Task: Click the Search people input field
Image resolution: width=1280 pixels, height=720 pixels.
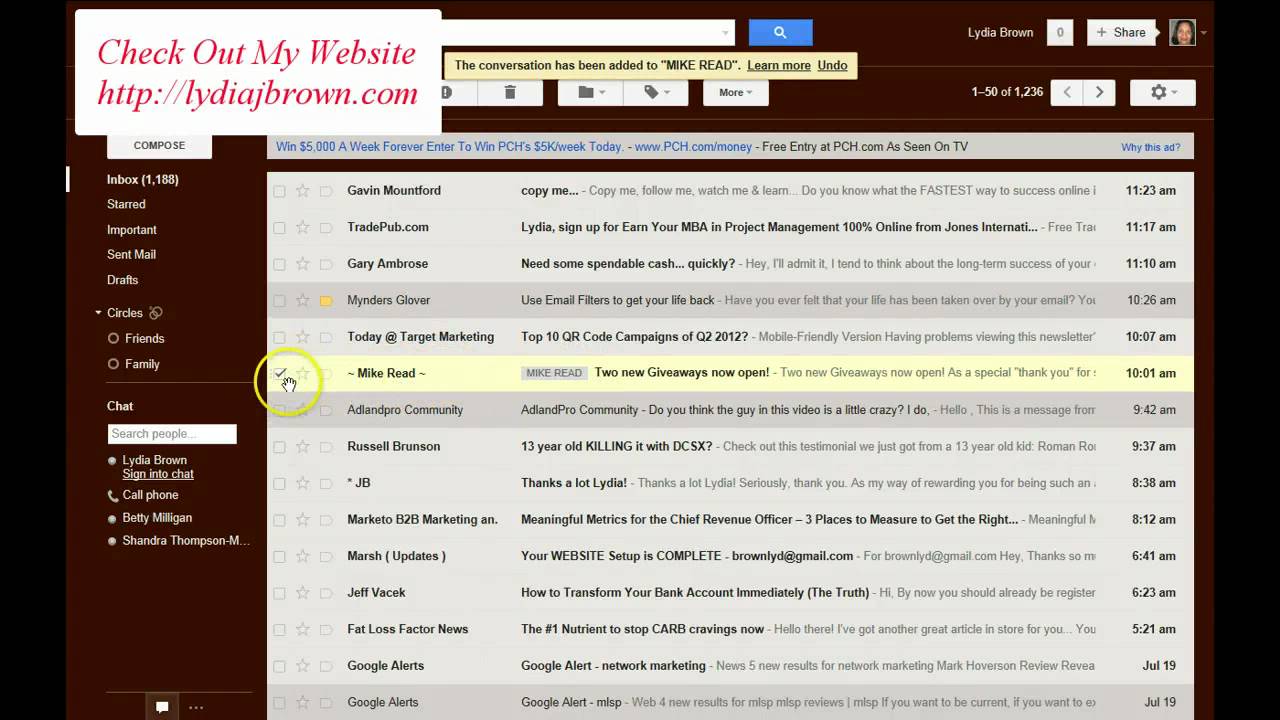Action: point(172,434)
